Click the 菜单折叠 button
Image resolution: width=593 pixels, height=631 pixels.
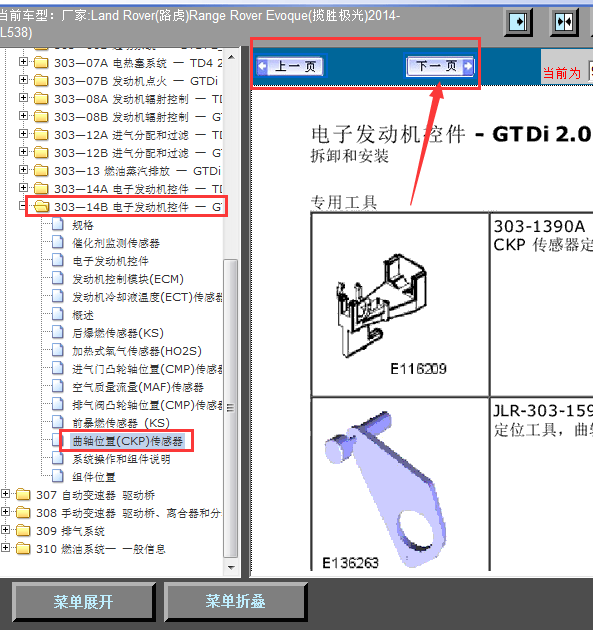click(x=235, y=601)
